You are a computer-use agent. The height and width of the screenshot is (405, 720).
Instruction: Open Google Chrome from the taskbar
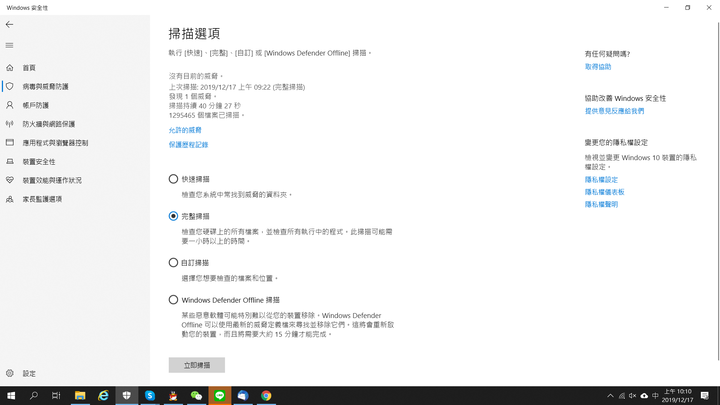(x=266, y=396)
